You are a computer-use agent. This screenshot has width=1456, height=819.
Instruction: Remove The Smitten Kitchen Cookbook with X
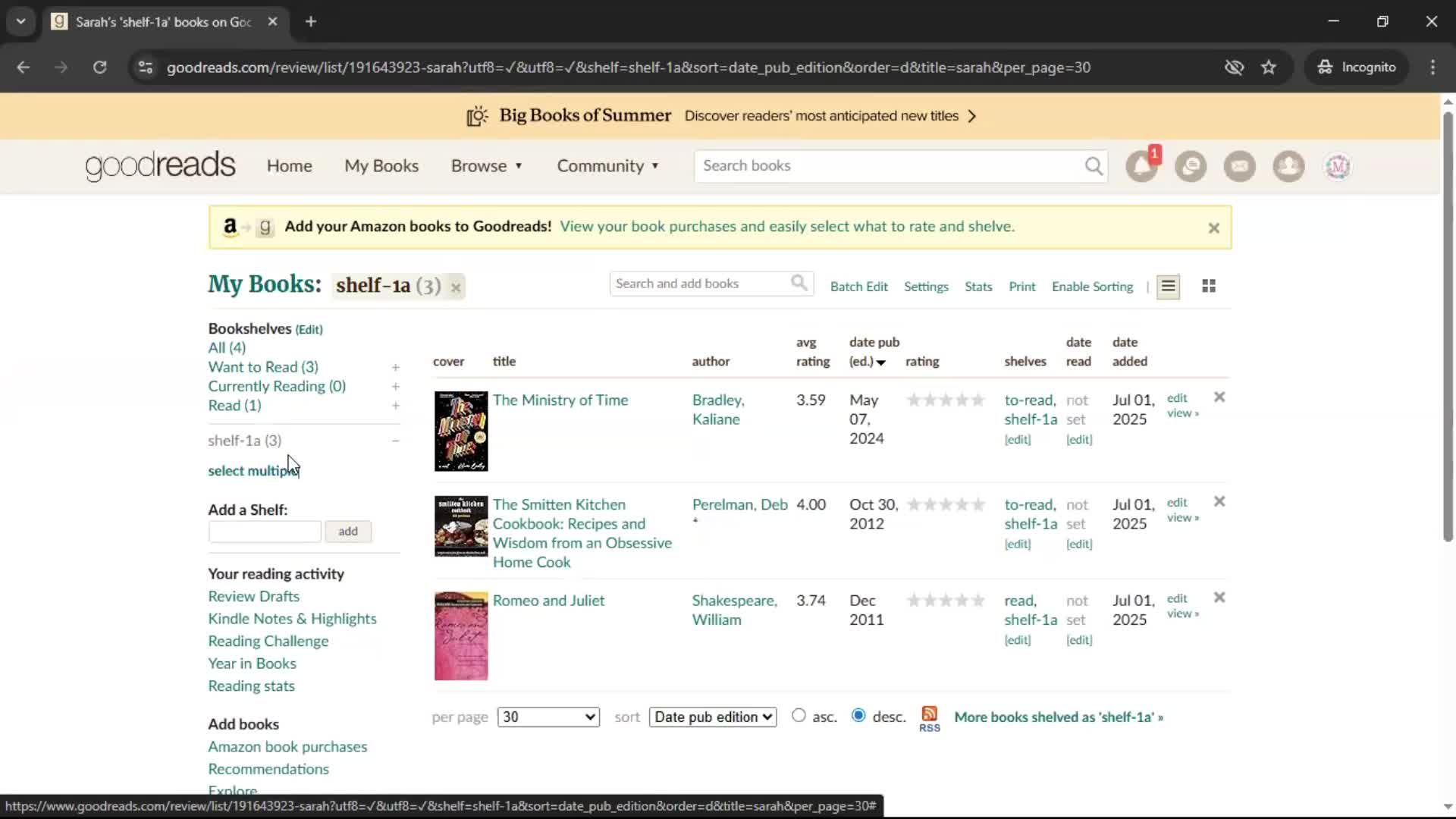pyautogui.click(x=1219, y=501)
